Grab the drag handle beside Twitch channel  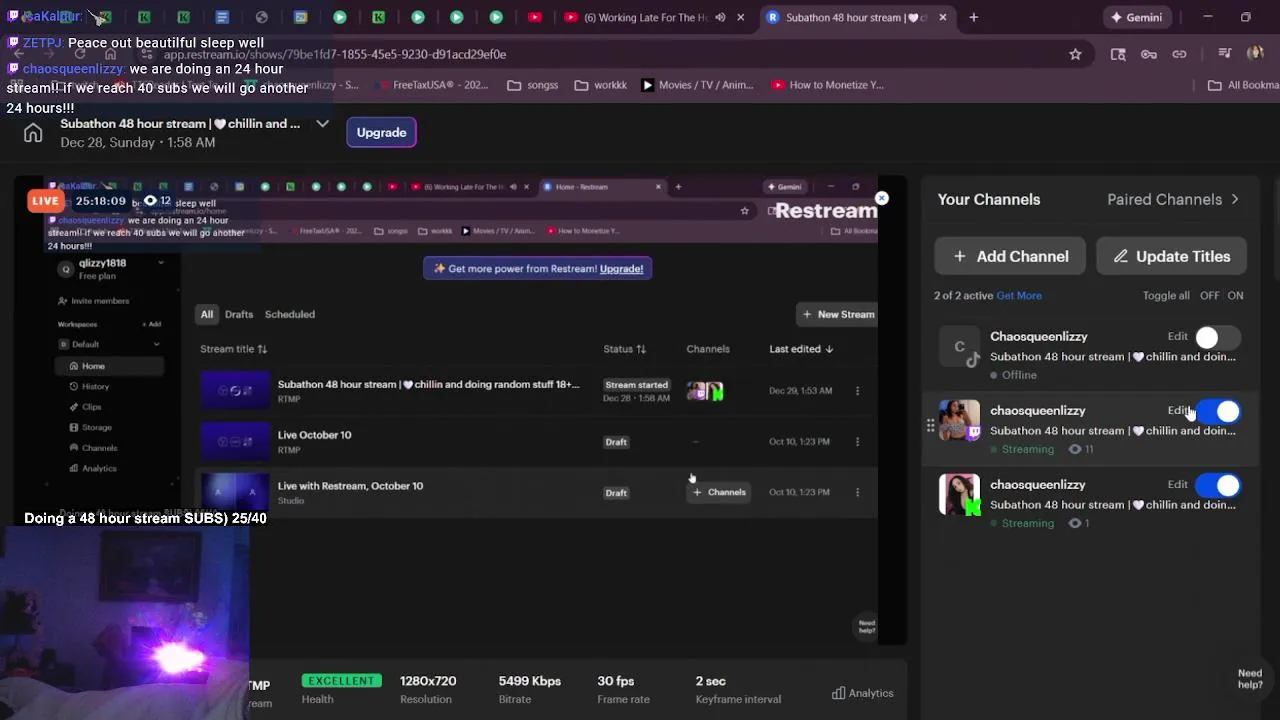930,427
